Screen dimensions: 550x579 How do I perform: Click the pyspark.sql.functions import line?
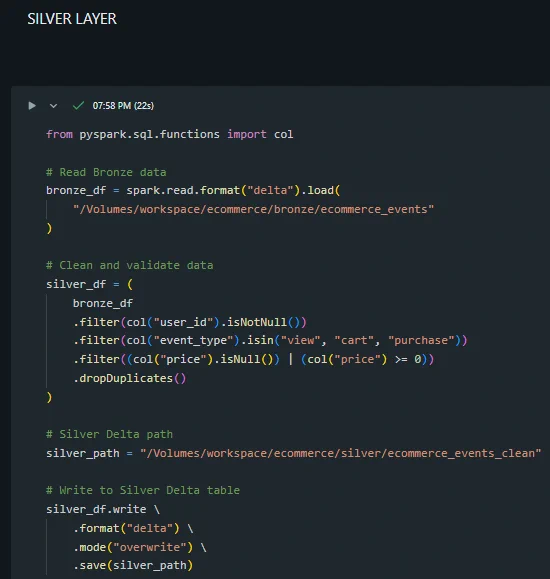tap(170, 134)
